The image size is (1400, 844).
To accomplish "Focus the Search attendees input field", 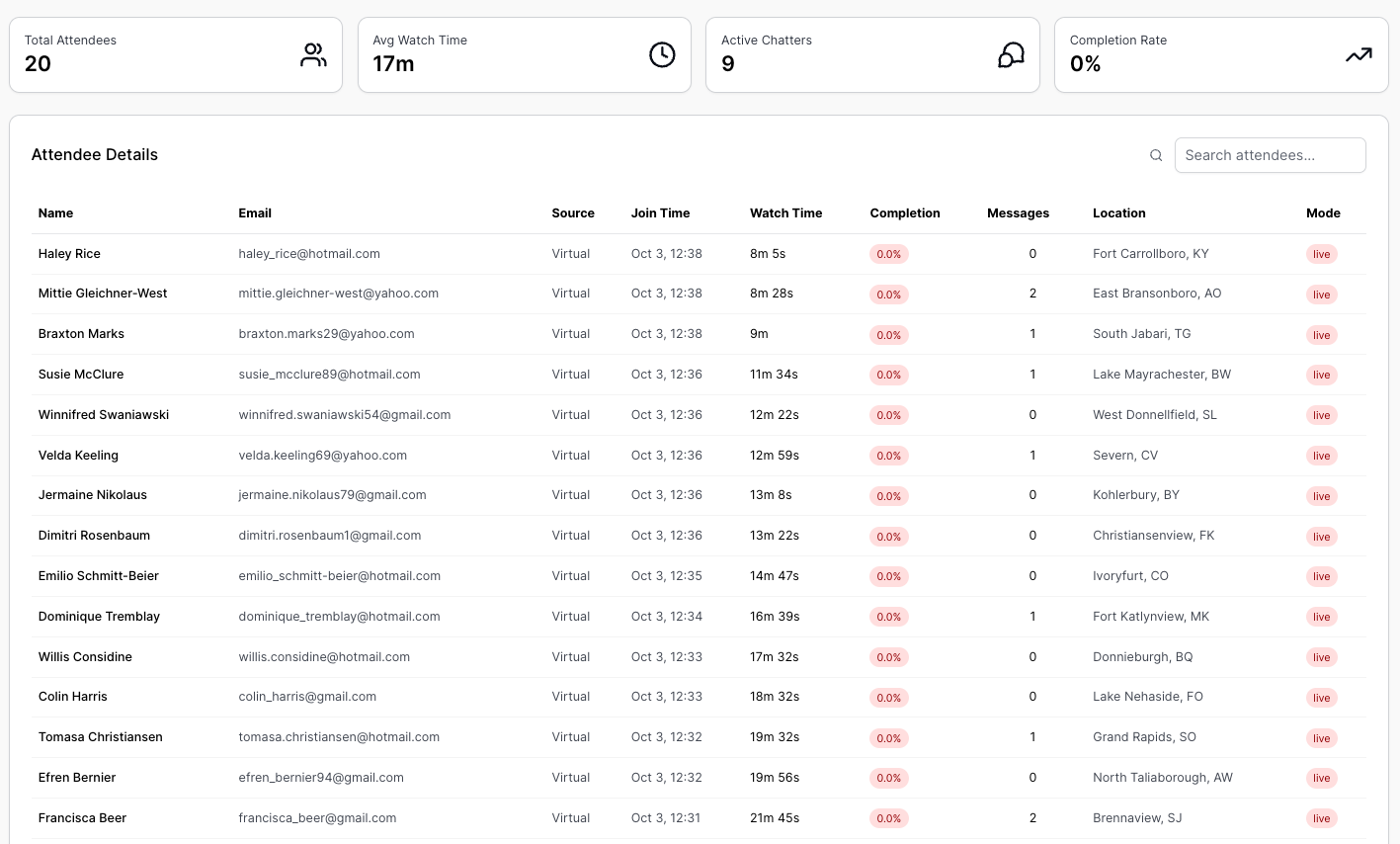I will (1270, 155).
